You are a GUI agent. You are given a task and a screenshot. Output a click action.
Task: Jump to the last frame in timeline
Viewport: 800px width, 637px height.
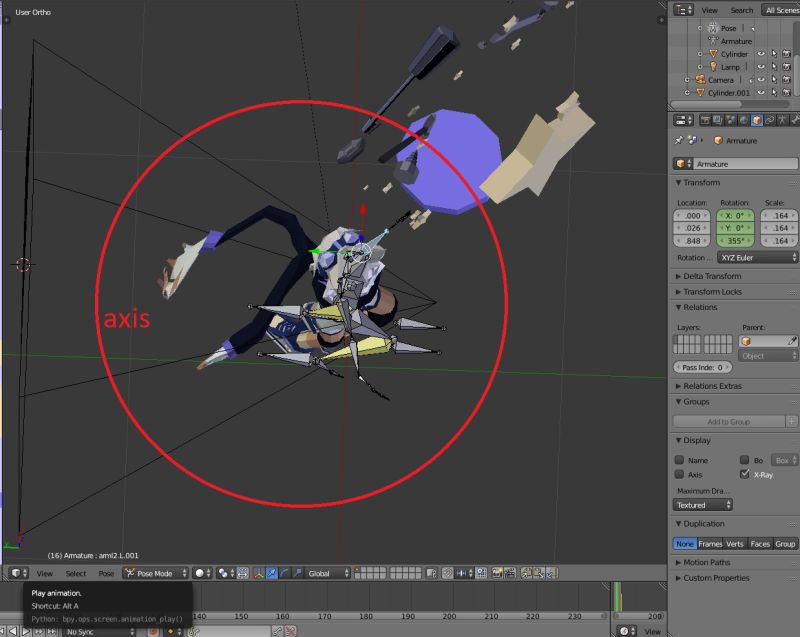point(52,631)
